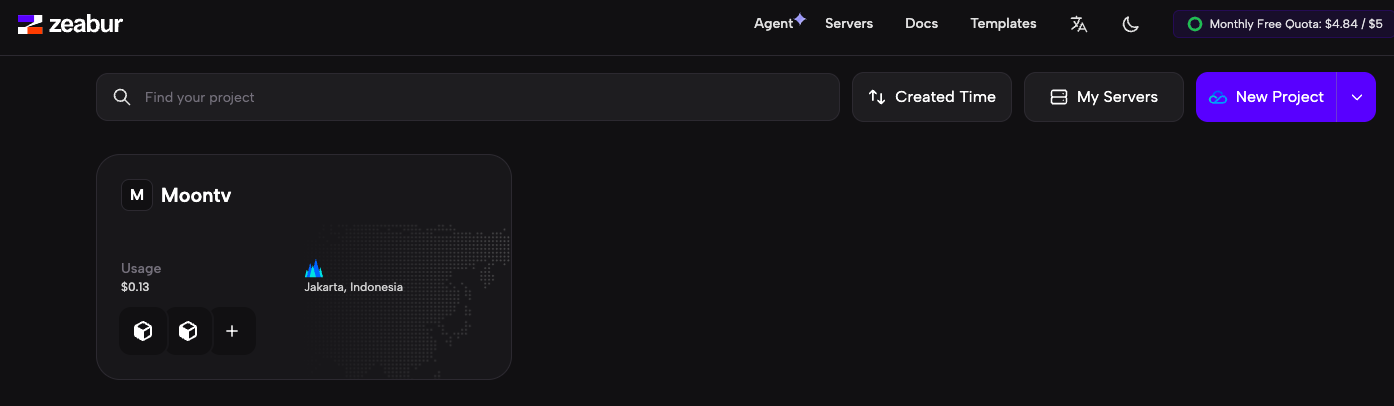Click the magnifying glass search icon
Image resolution: width=1394 pixels, height=406 pixels.
pos(122,97)
